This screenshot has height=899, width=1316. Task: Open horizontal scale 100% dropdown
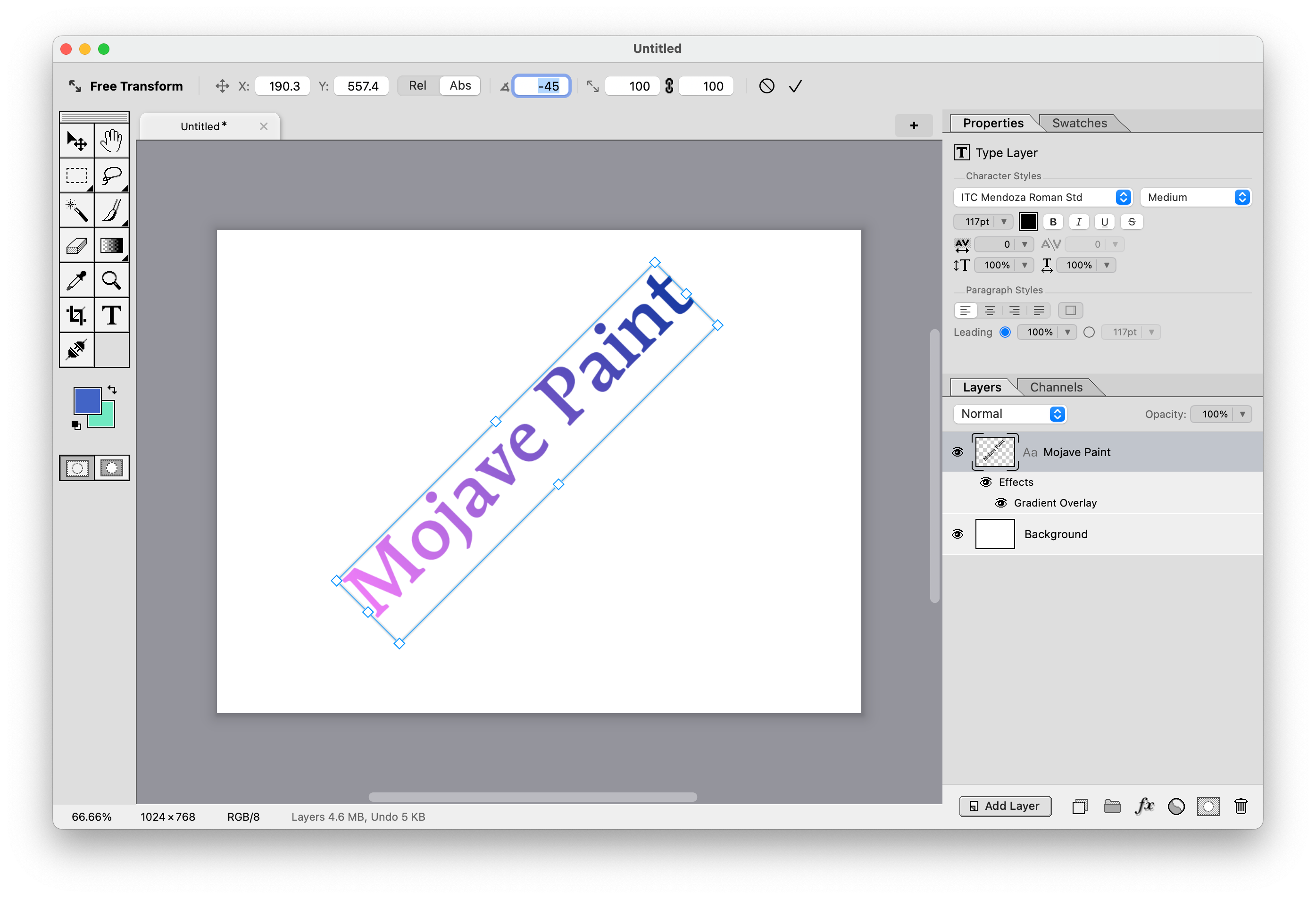(x=1107, y=265)
